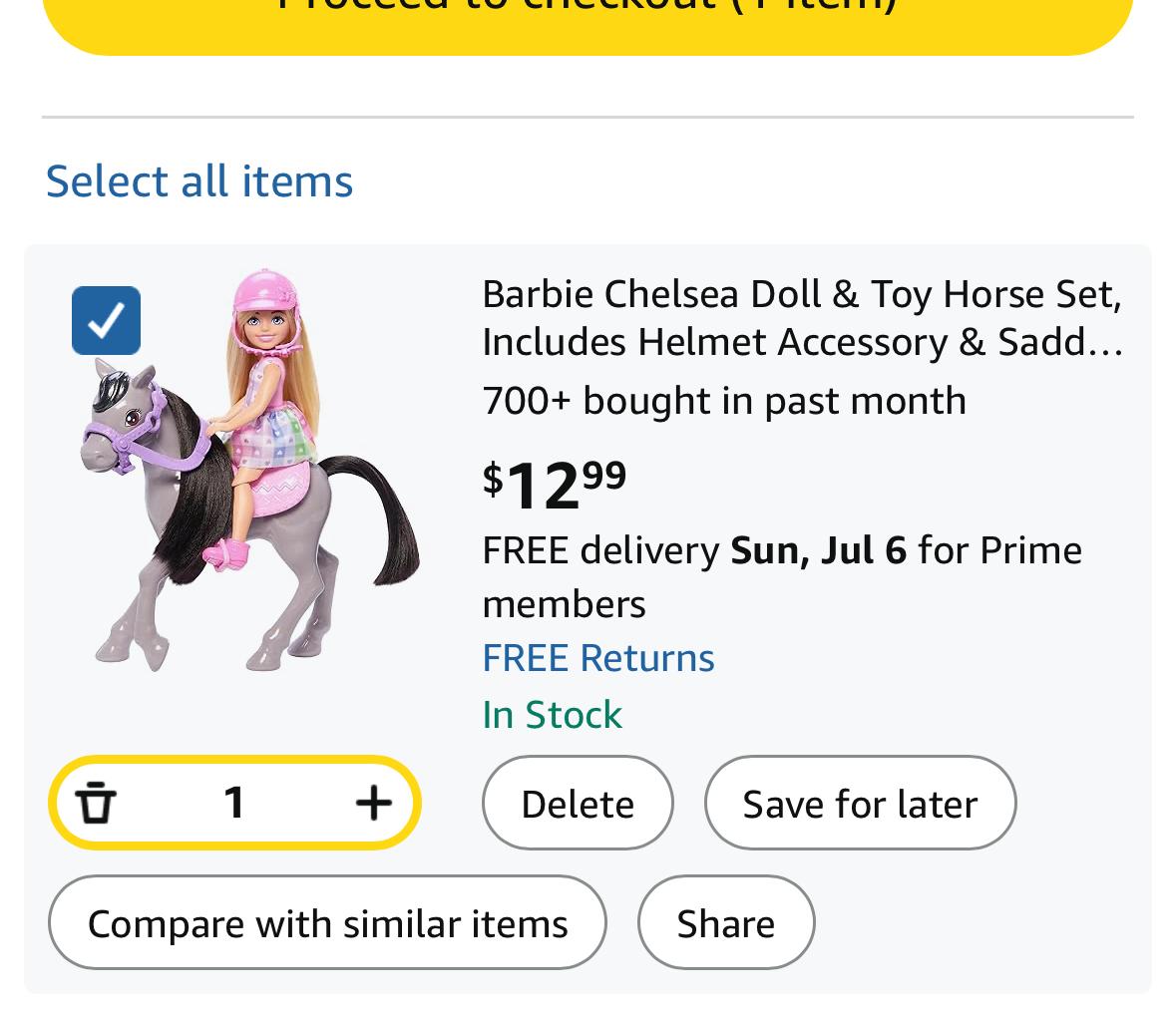Choose Save for later

[x=860, y=803]
